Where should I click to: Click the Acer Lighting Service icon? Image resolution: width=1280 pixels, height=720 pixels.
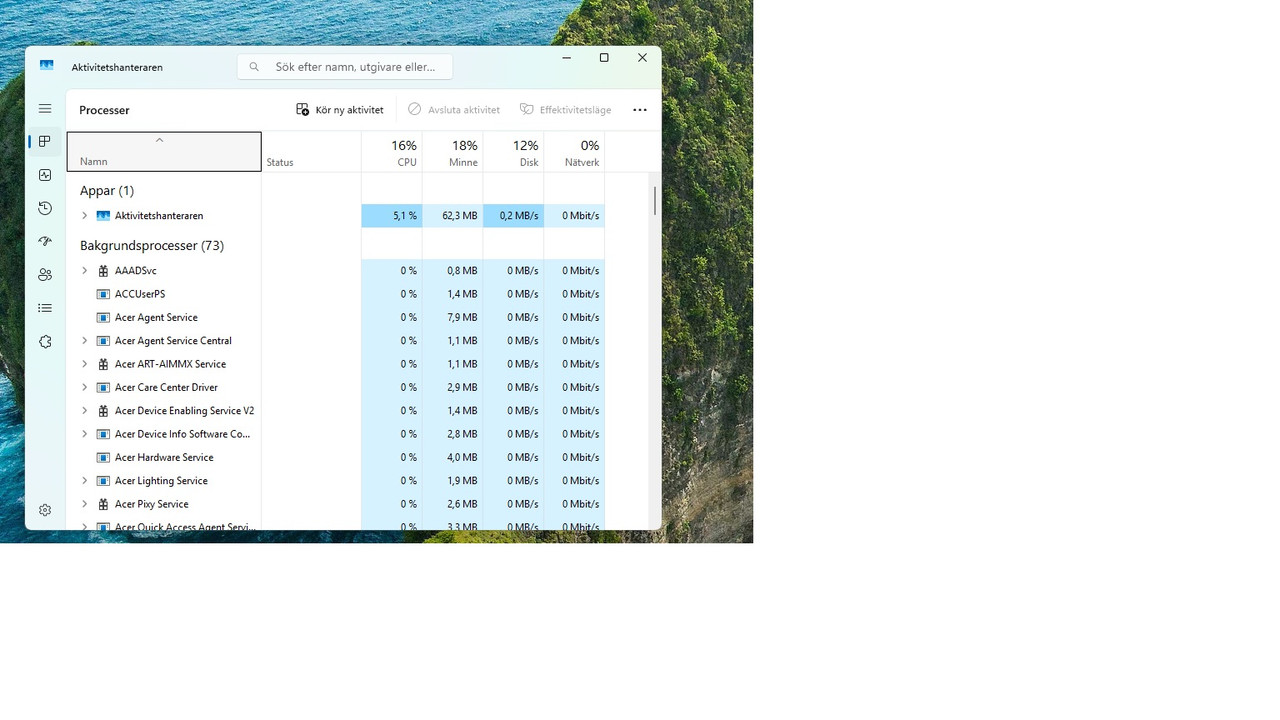point(103,481)
